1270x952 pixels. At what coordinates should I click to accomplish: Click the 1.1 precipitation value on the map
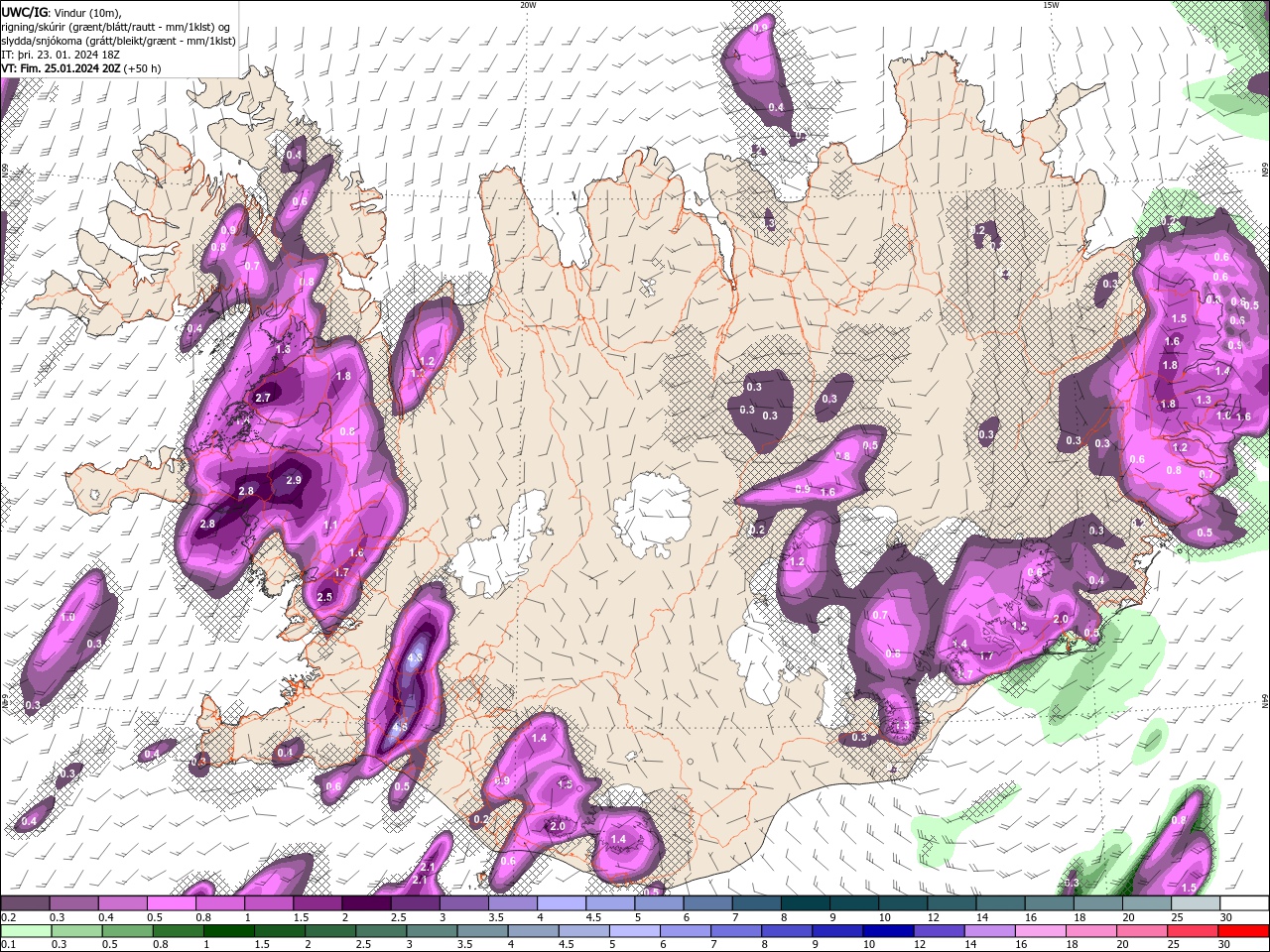(331, 525)
